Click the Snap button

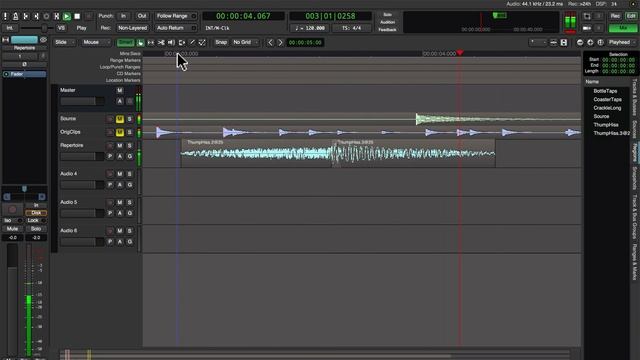coord(221,42)
